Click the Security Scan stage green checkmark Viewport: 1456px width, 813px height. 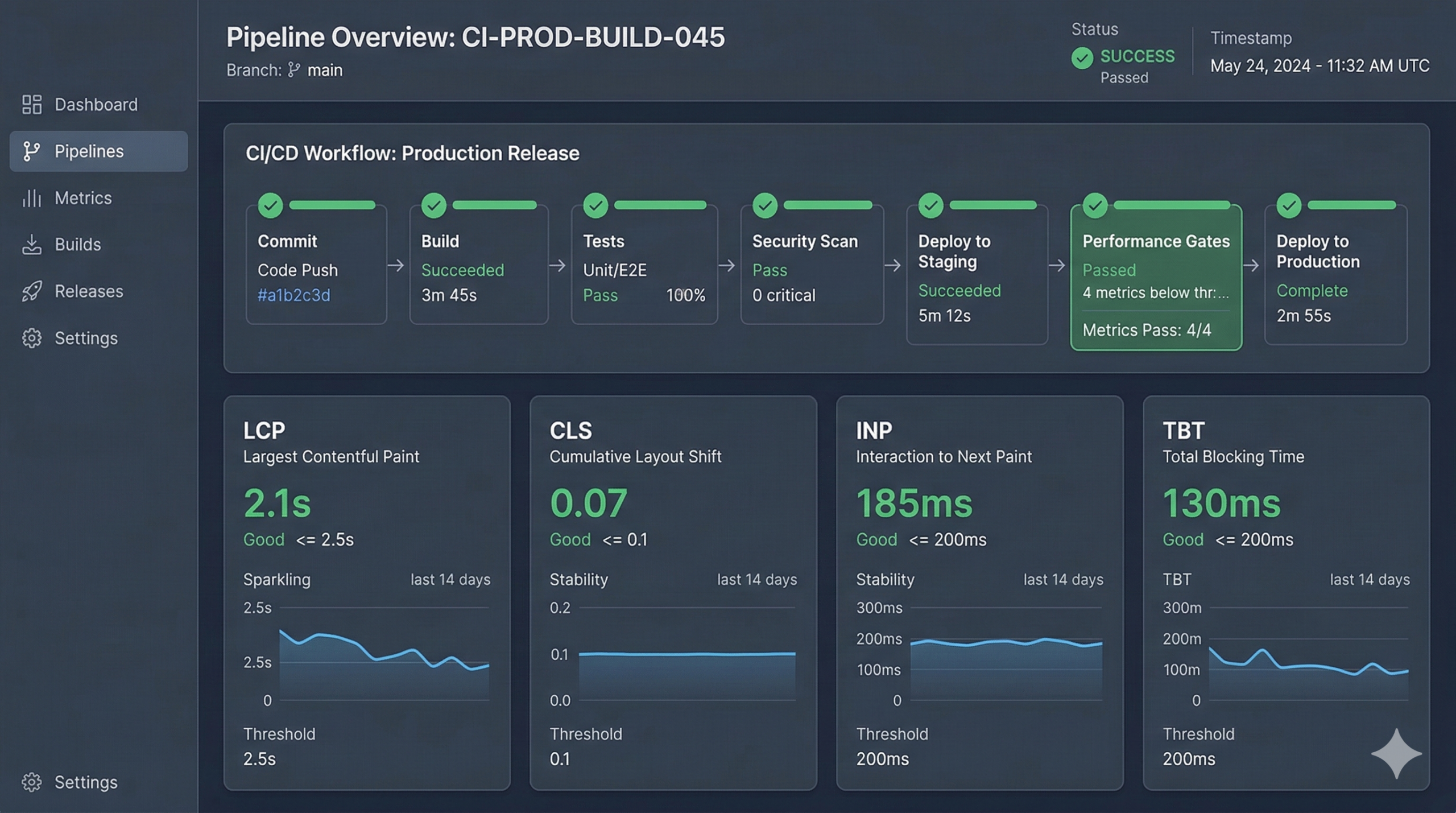point(765,205)
